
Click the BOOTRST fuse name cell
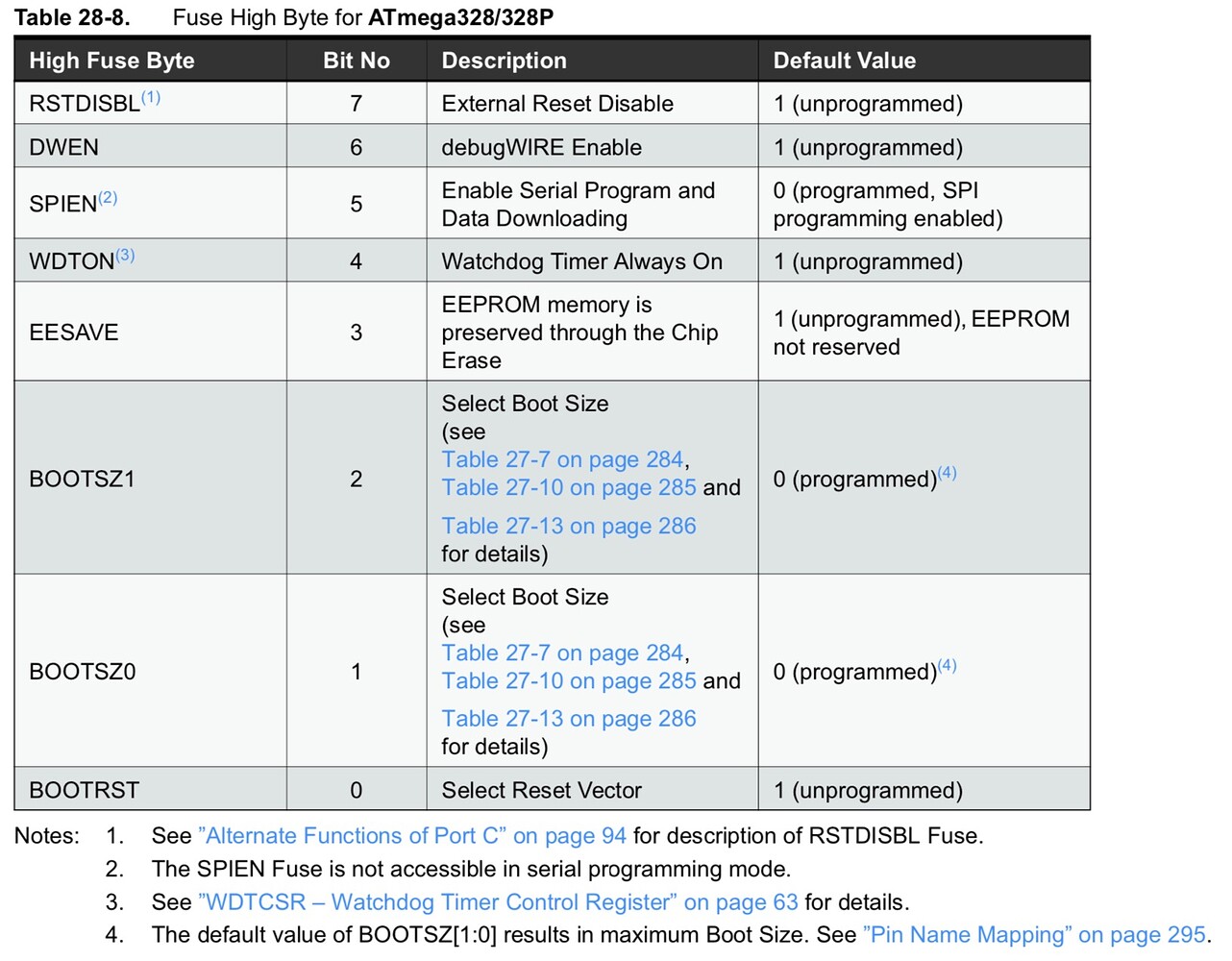(85, 790)
